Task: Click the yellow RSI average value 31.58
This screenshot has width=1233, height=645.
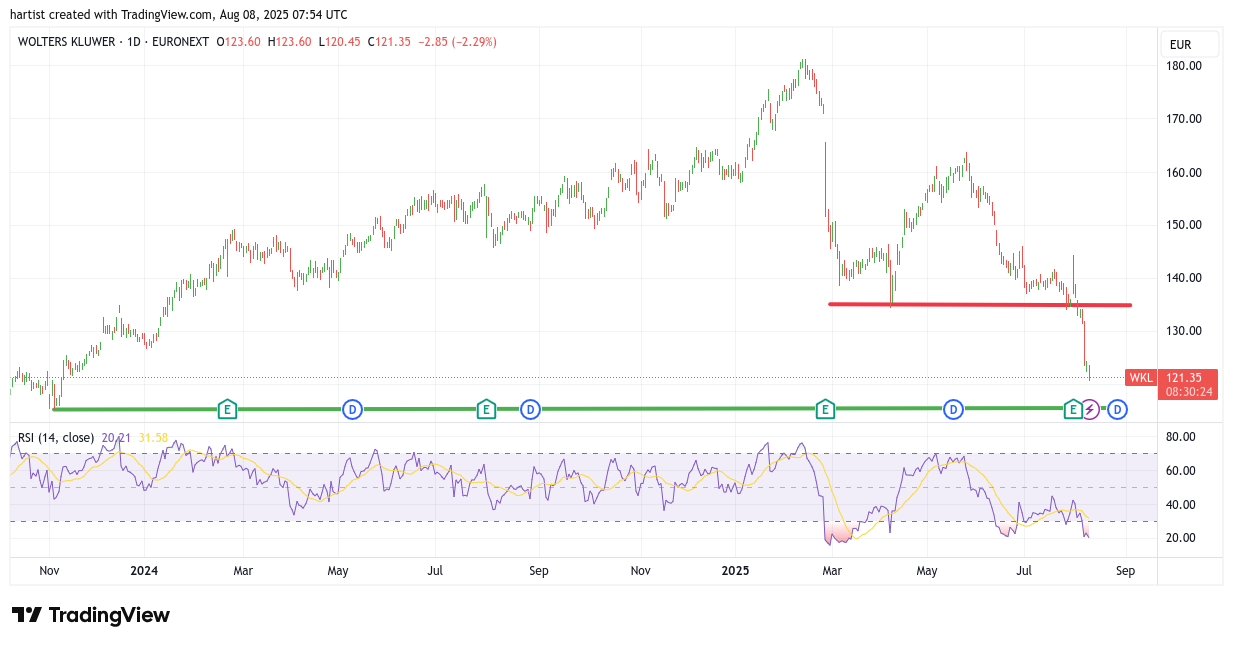Action: 153,438
